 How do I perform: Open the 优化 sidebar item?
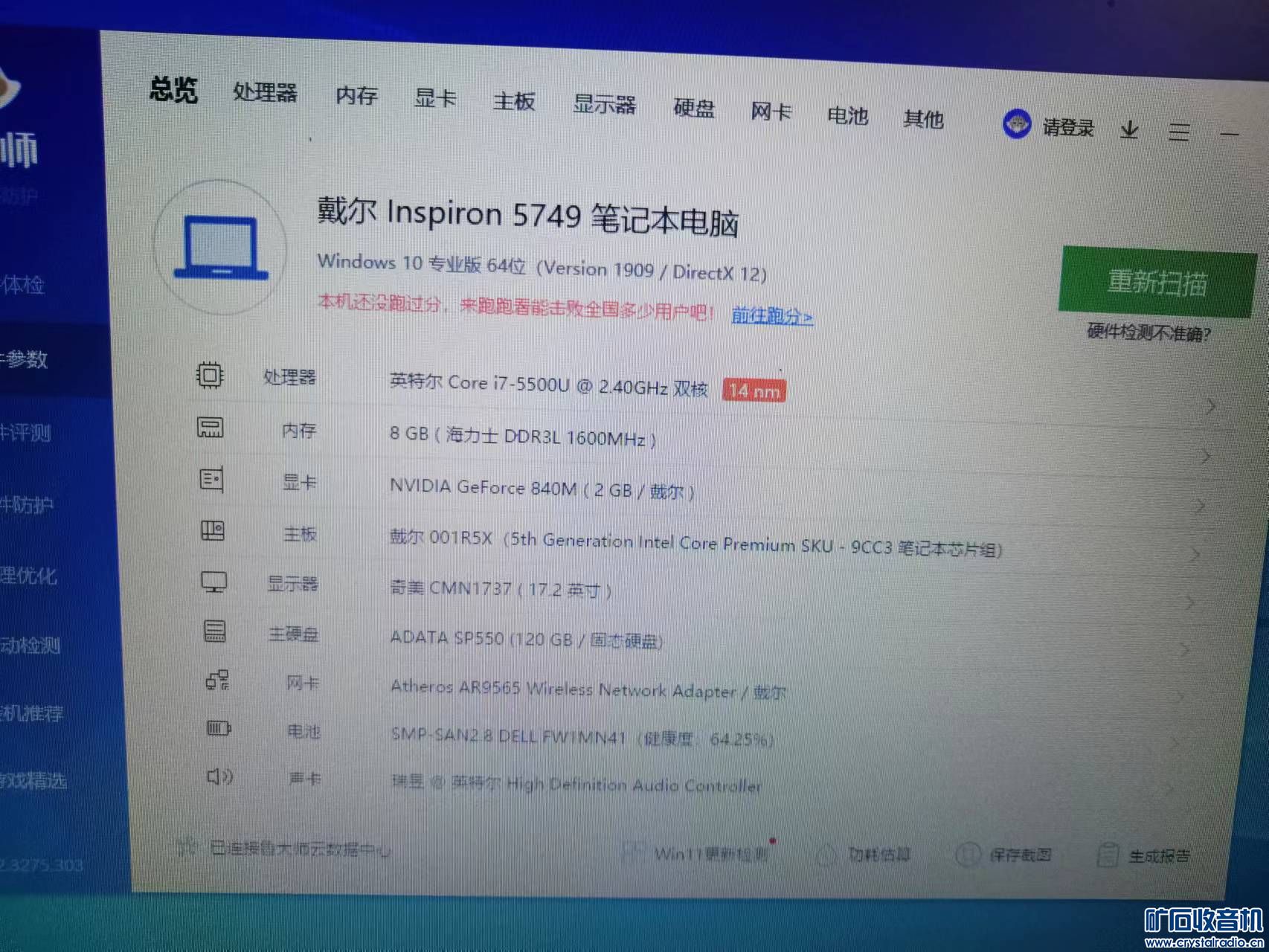coord(28,576)
